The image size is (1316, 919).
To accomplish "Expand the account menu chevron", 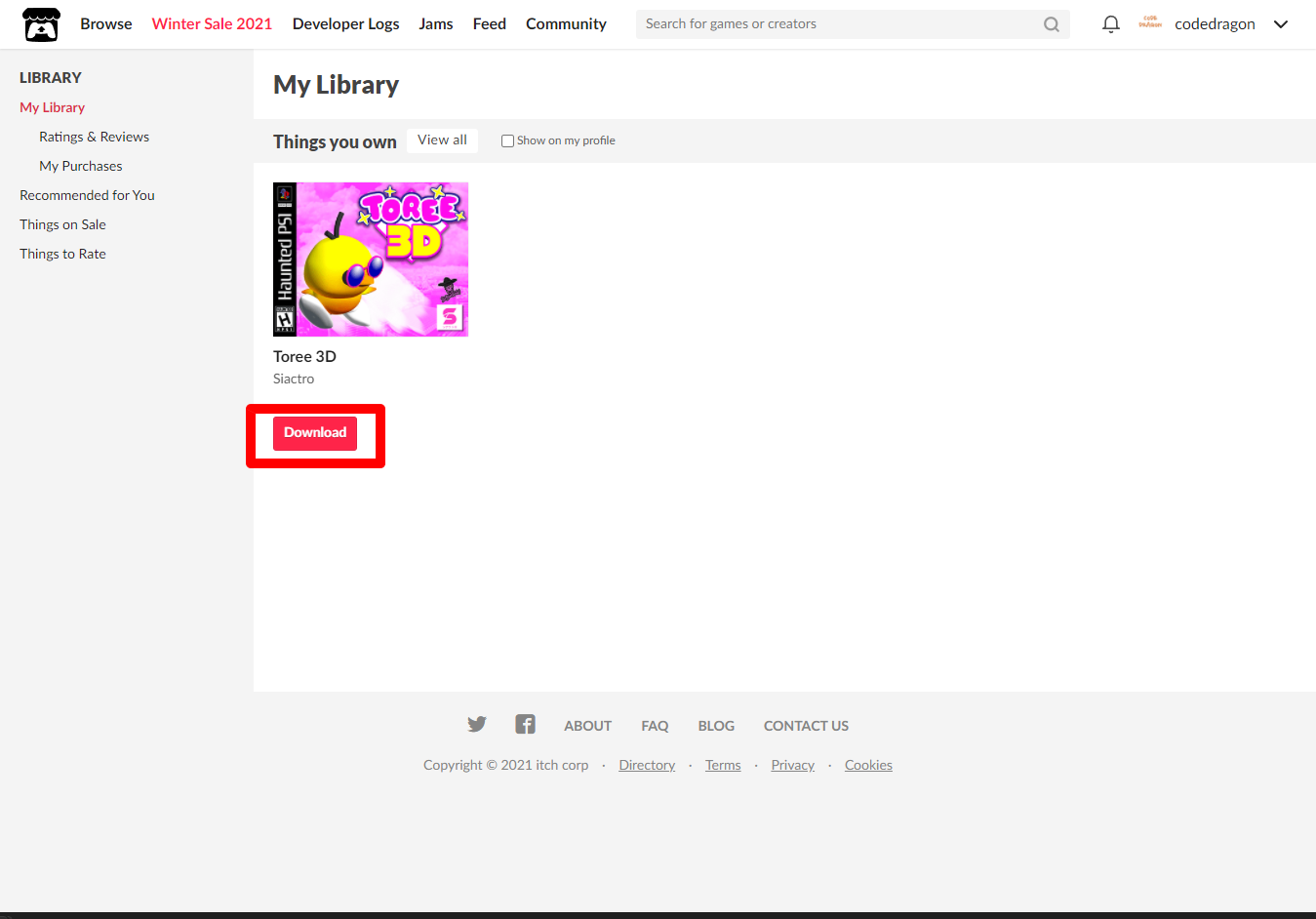I will 1281,24.
